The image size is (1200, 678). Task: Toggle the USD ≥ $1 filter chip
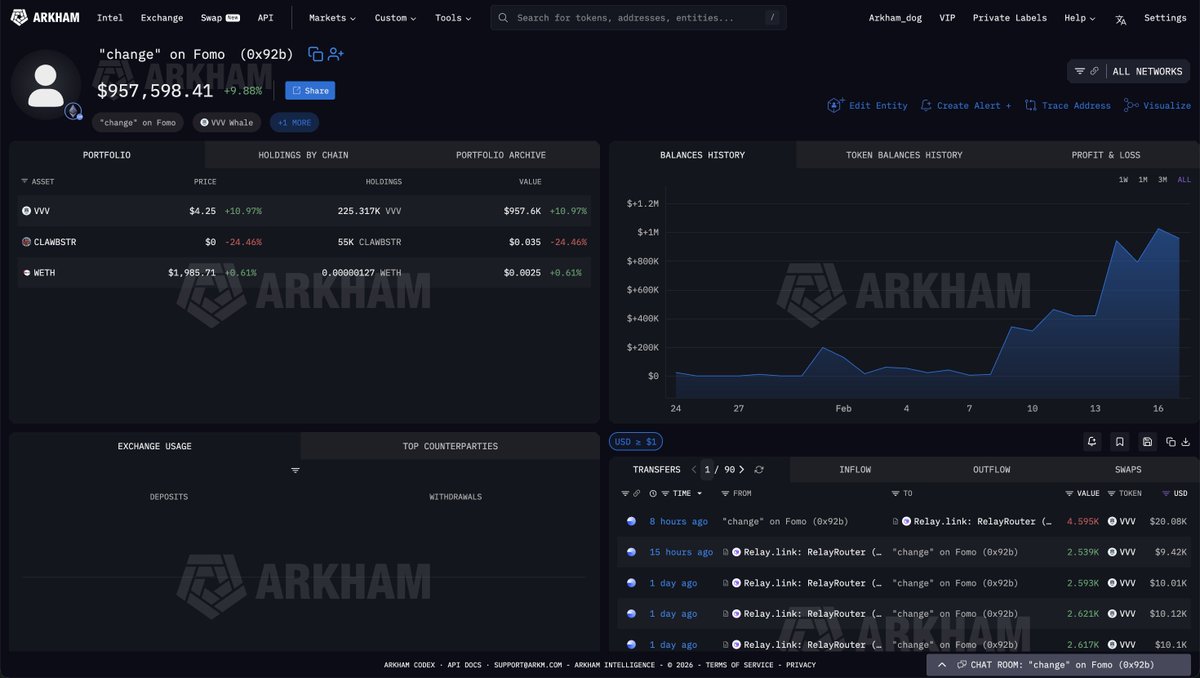coord(635,441)
